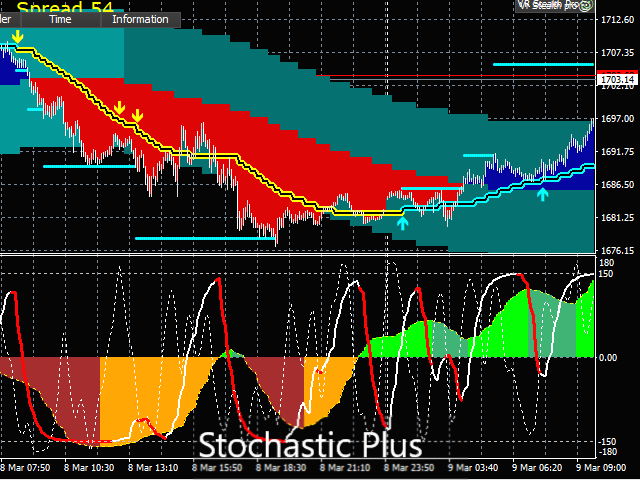This screenshot has height=480, width=640.
Task: Click the leftmost yellow down arrow signal
Action: pos(18,38)
